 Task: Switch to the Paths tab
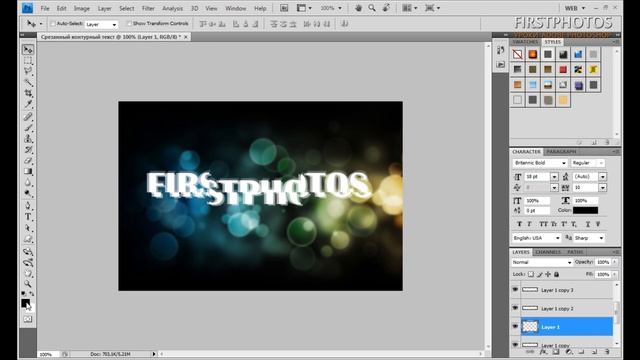coord(575,252)
